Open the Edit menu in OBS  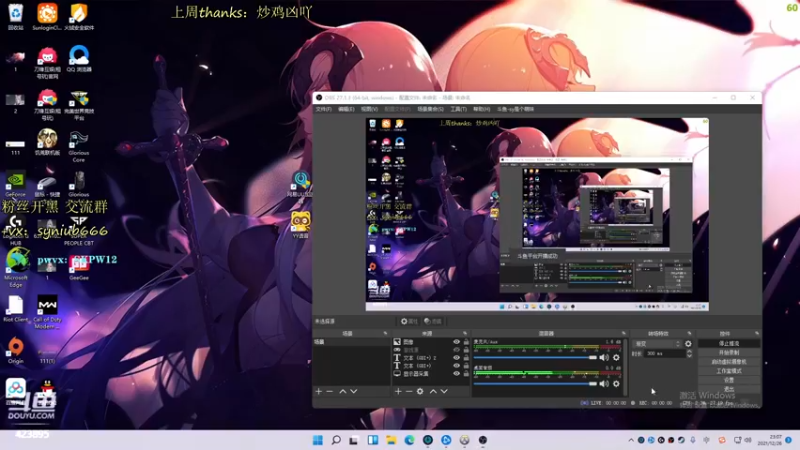click(x=346, y=109)
